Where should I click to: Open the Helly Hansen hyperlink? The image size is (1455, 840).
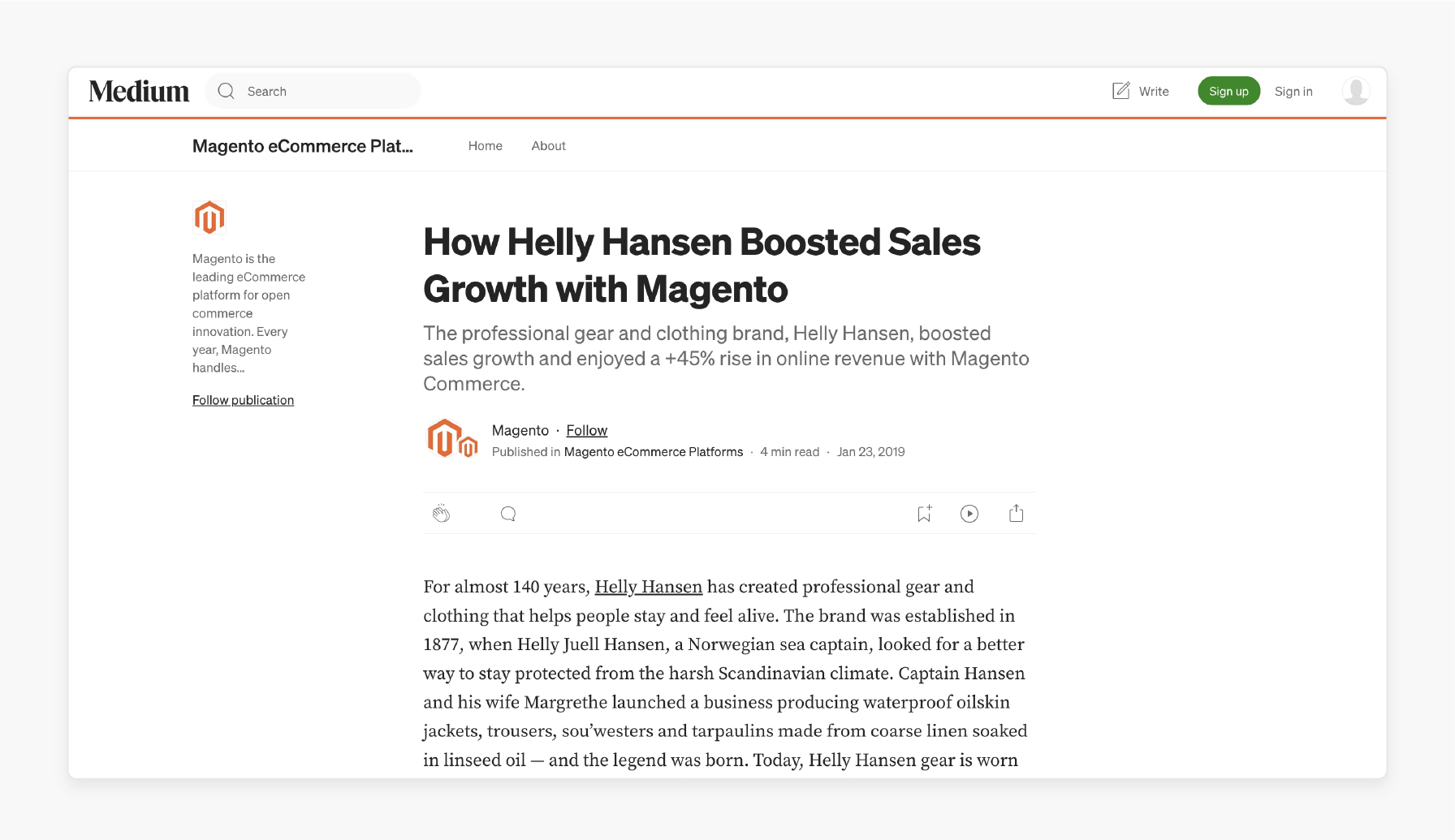[649, 587]
